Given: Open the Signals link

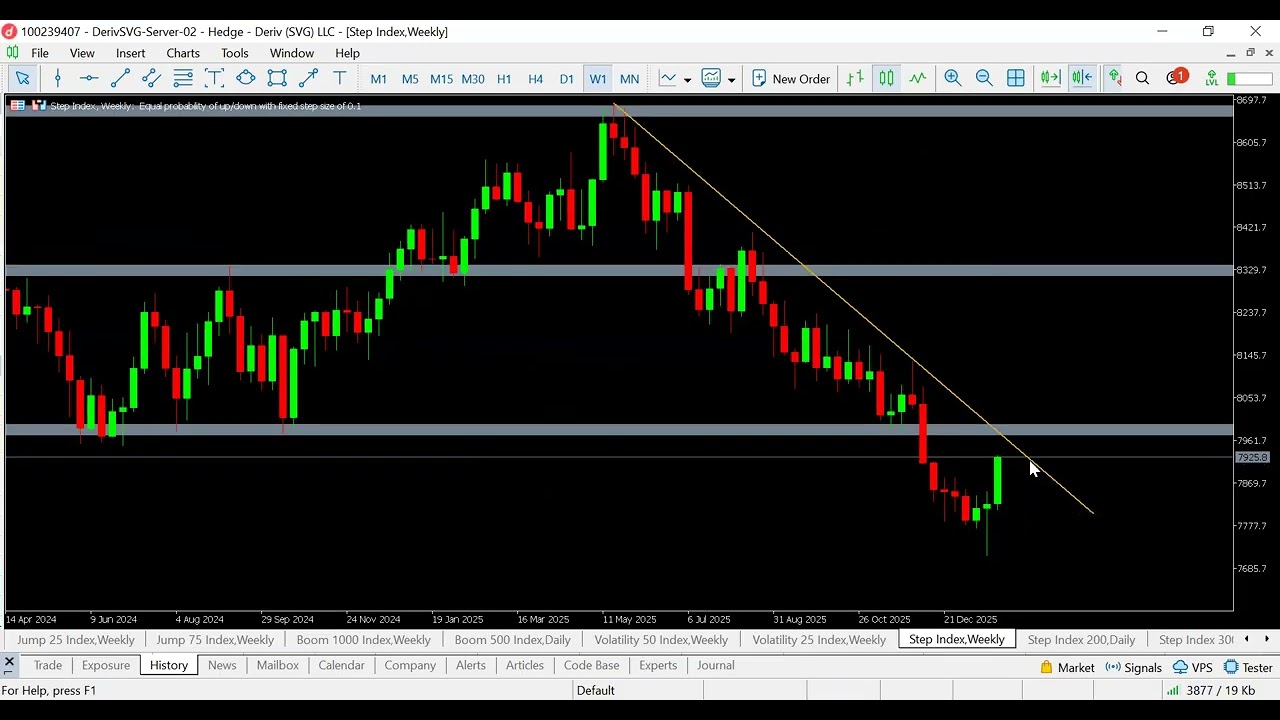Looking at the screenshot, I should pos(1133,668).
